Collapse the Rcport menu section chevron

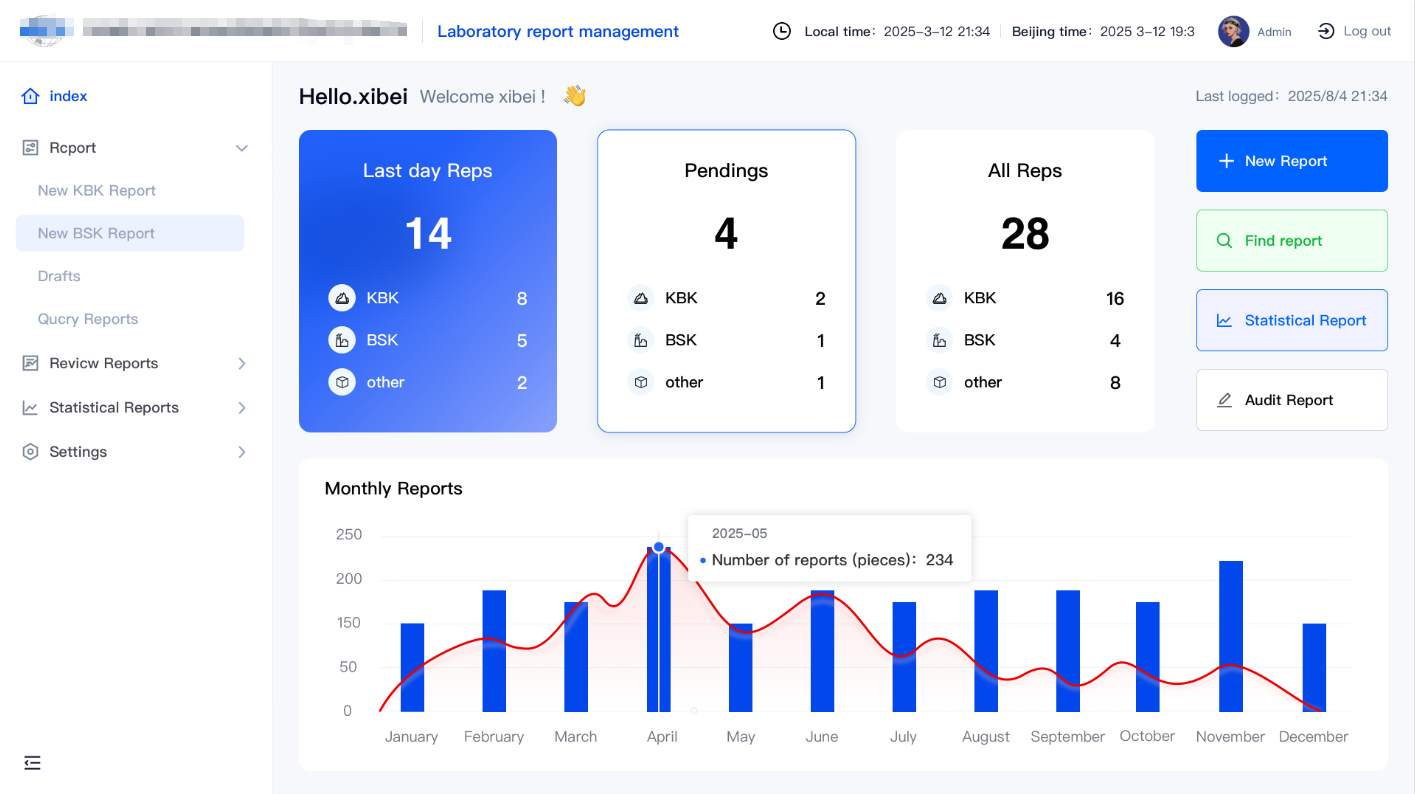pos(241,148)
